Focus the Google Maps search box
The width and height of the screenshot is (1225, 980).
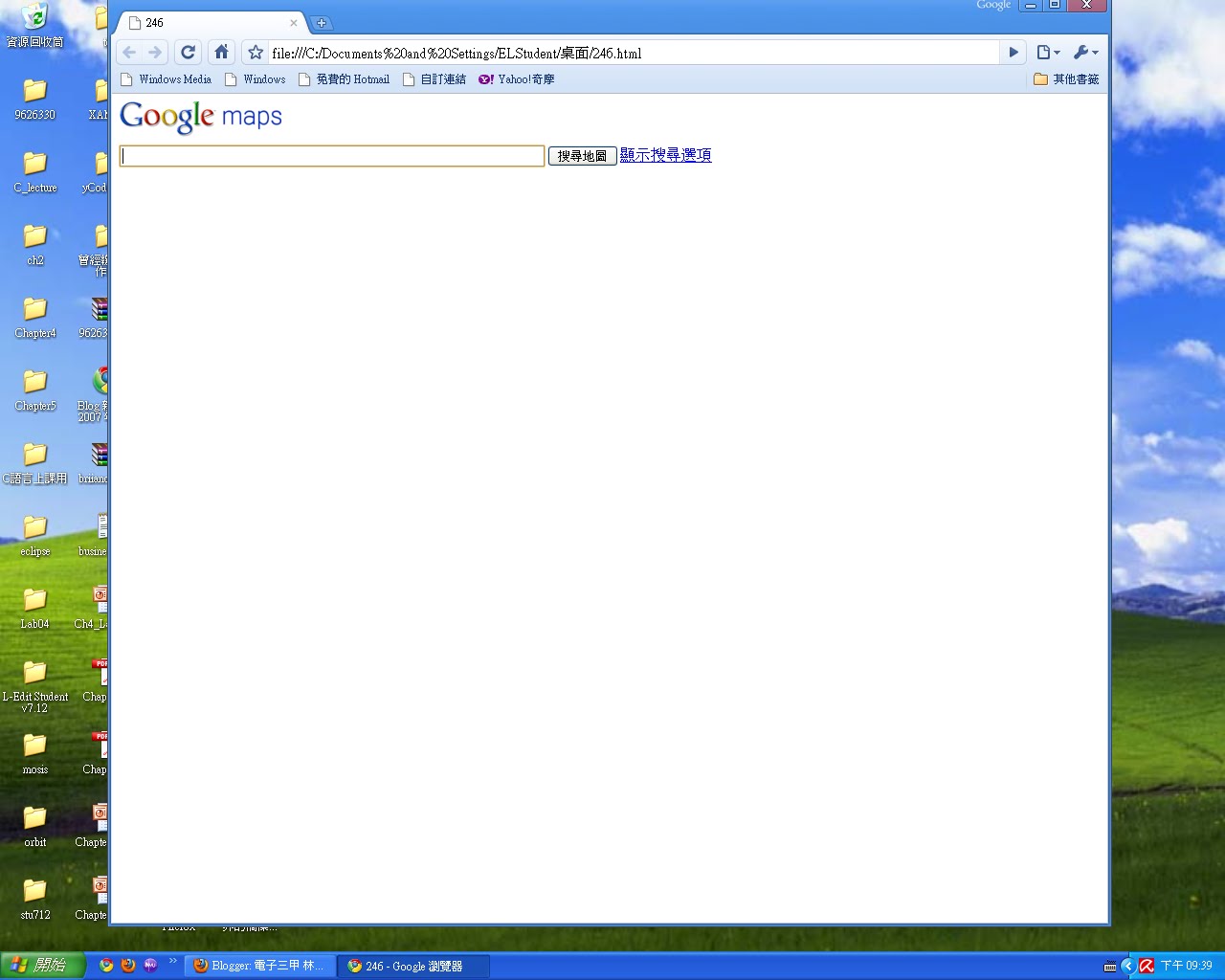click(x=332, y=156)
